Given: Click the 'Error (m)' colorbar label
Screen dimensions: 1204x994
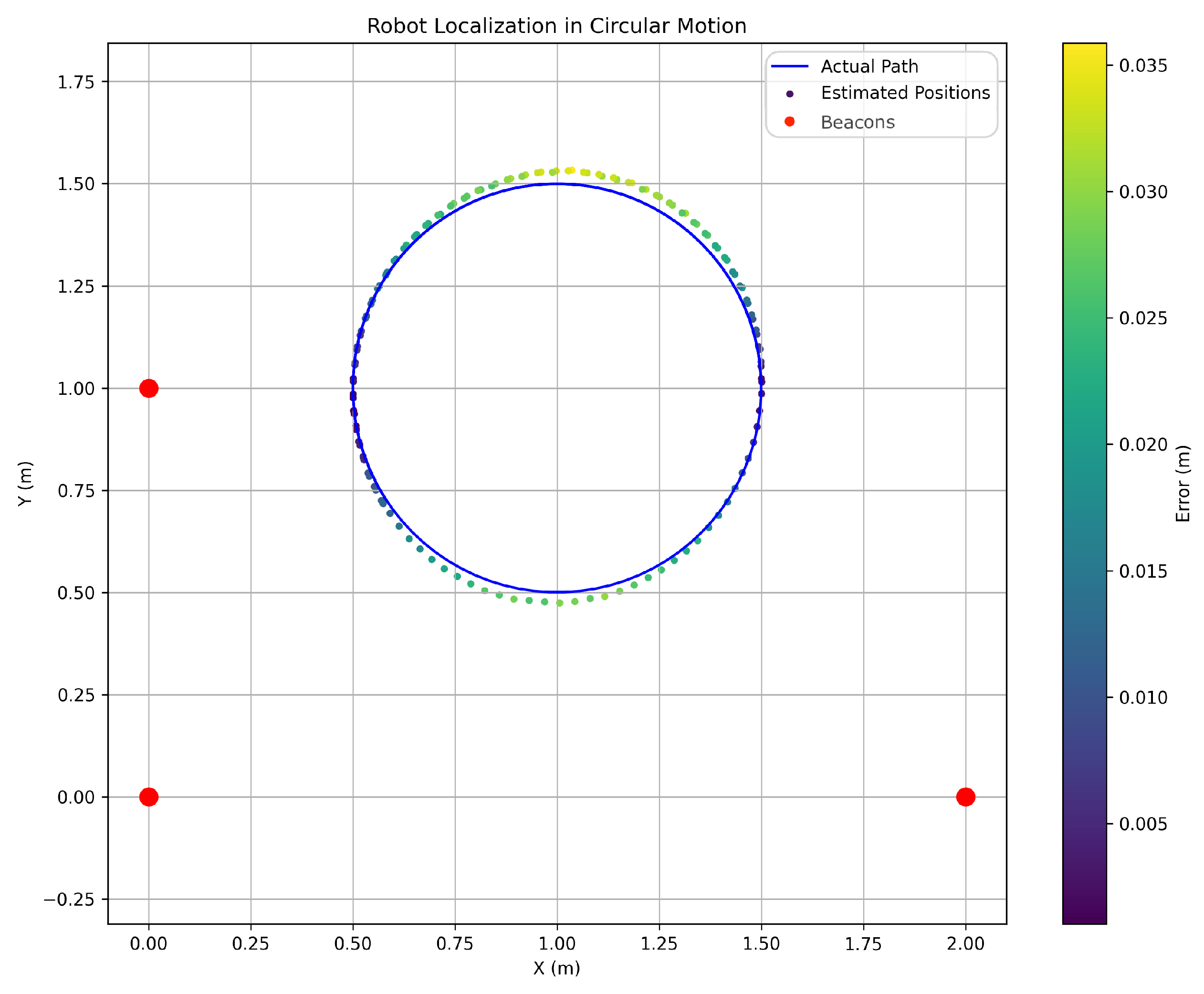Looking at the screenshot, I should pos(1183,483).
